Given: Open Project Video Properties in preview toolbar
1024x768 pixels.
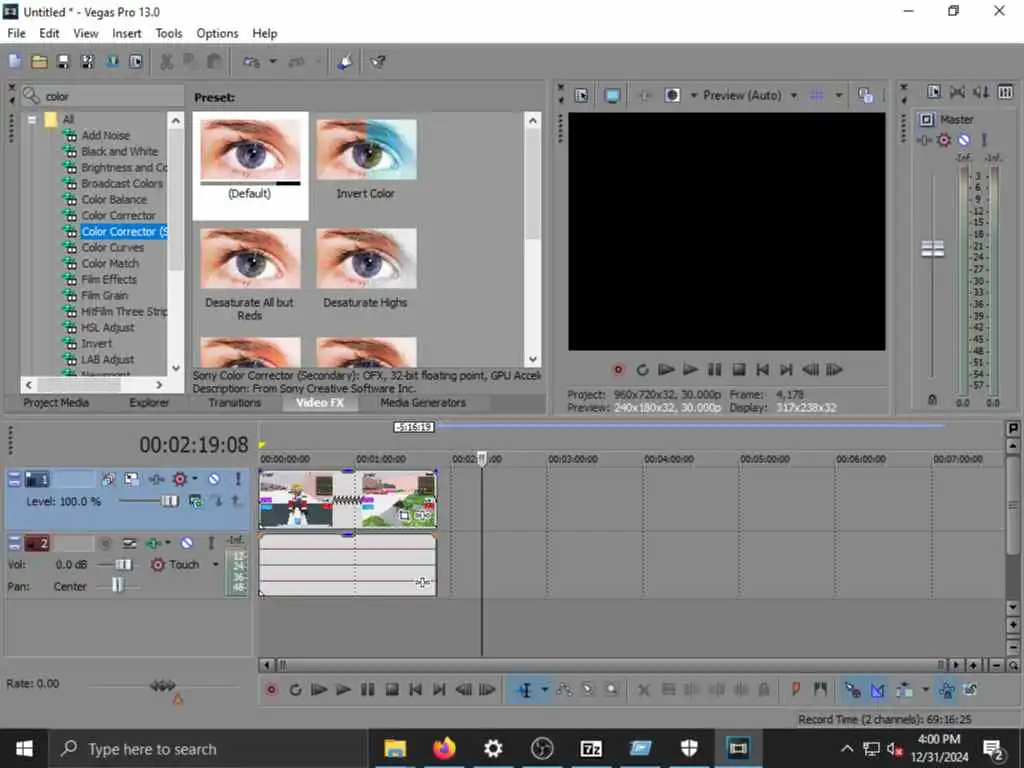Looking at the screenshot, I should [x=581, y=95].
